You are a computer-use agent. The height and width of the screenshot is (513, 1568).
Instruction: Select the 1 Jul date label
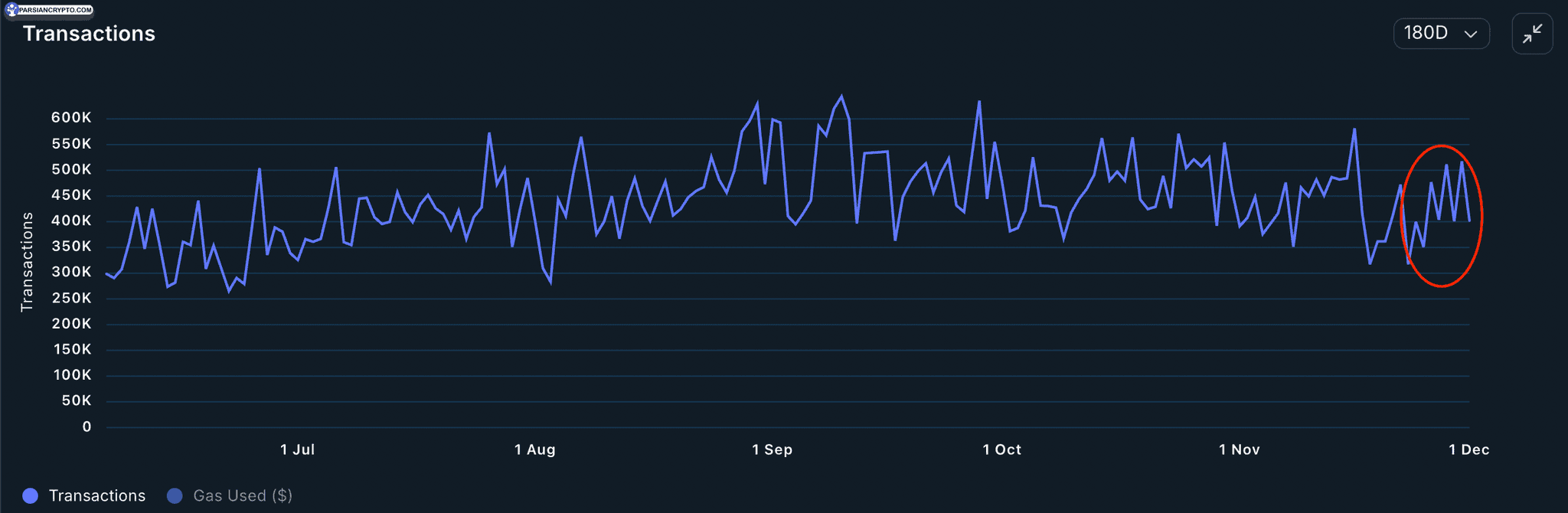coord(297,449)
